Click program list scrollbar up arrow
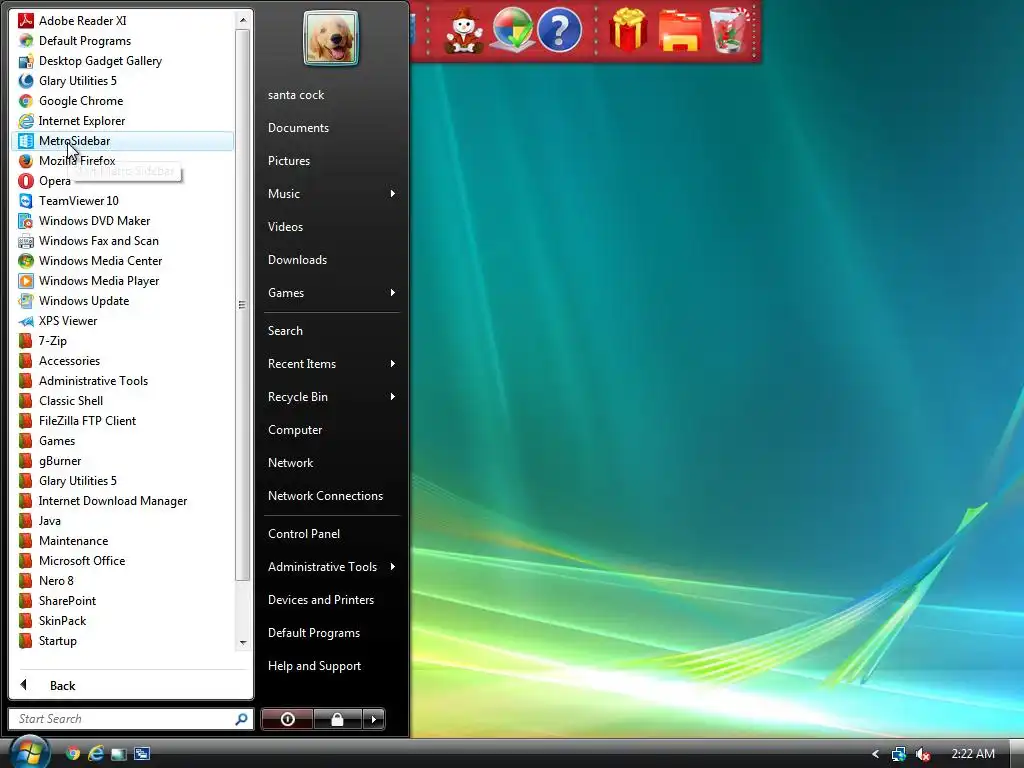The height and width of the screenshot is (768, 1024). [243, 20]
